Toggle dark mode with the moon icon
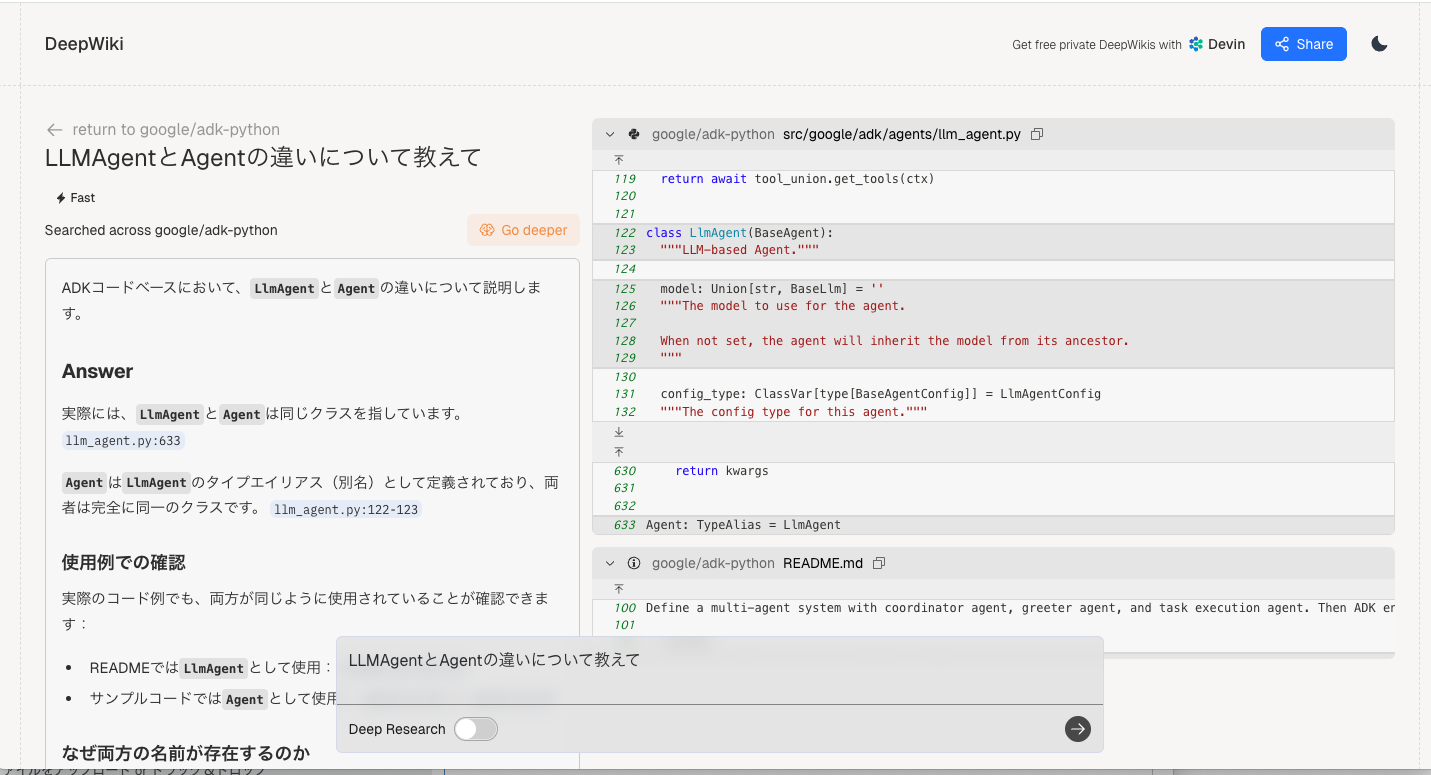The height and width of the screenshot is (775, 1431). click(1379, 44)
